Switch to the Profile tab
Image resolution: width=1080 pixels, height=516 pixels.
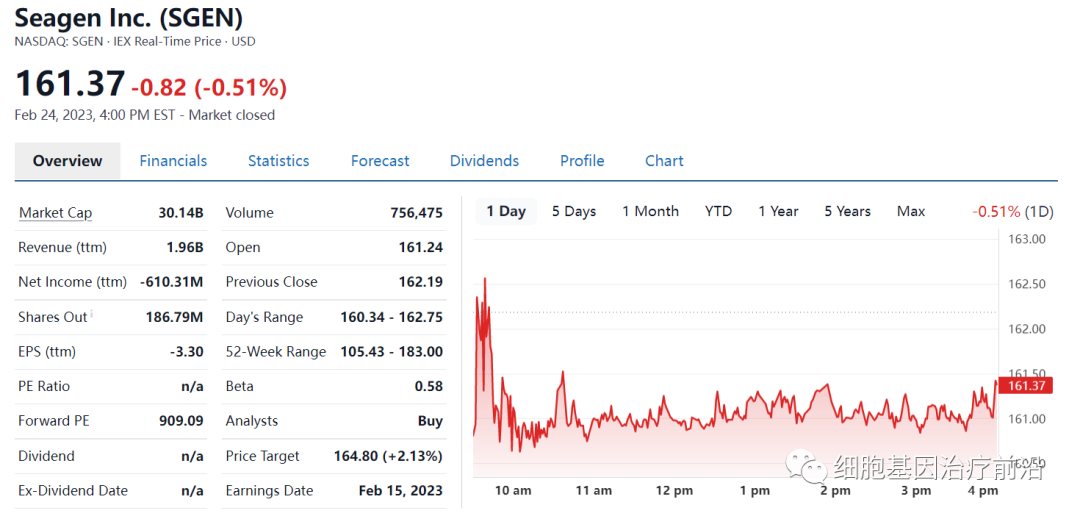pyautogui.click(x=582, y=161)
